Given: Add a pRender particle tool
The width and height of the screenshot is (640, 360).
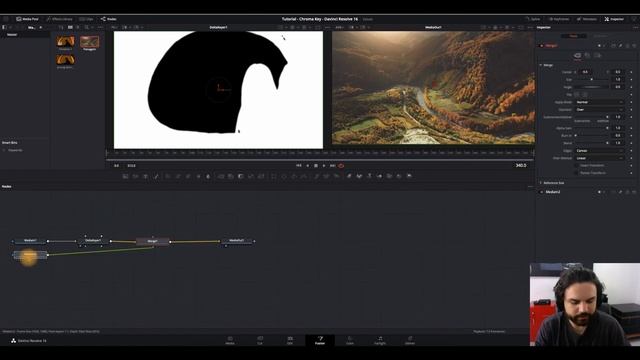Looking at the screenshot, I should 337,176.
